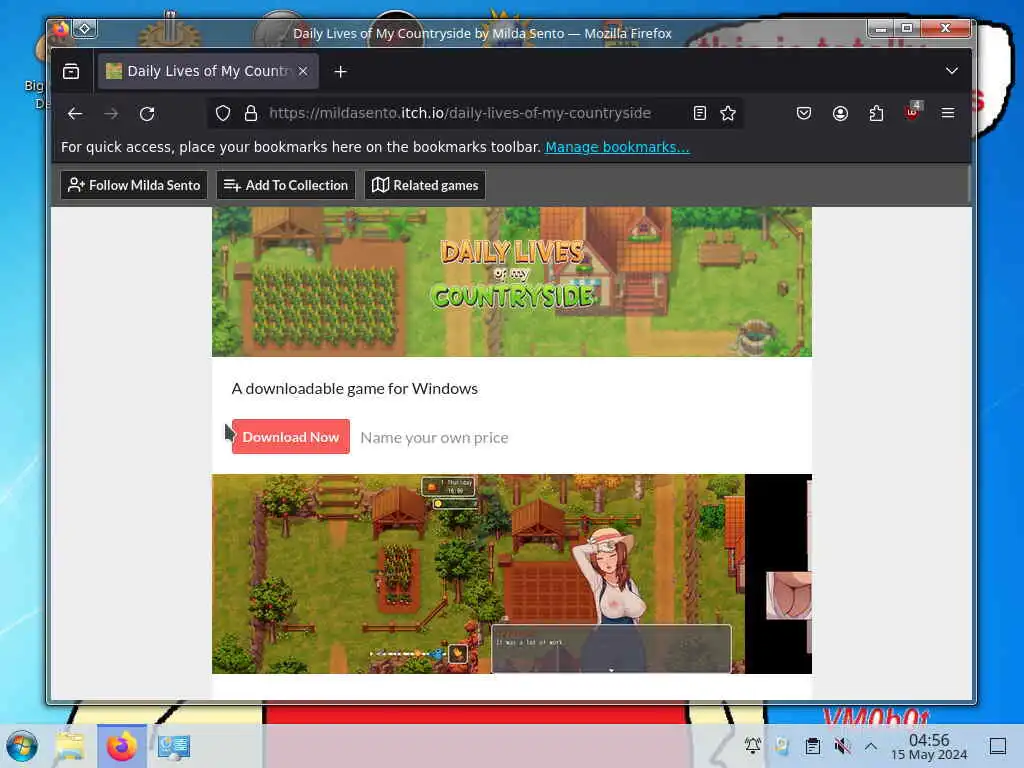The height and width of the screenshot is (768, 1024).
Task: Click Follow Milda Sento button
Action: click(x=134, y=185)
